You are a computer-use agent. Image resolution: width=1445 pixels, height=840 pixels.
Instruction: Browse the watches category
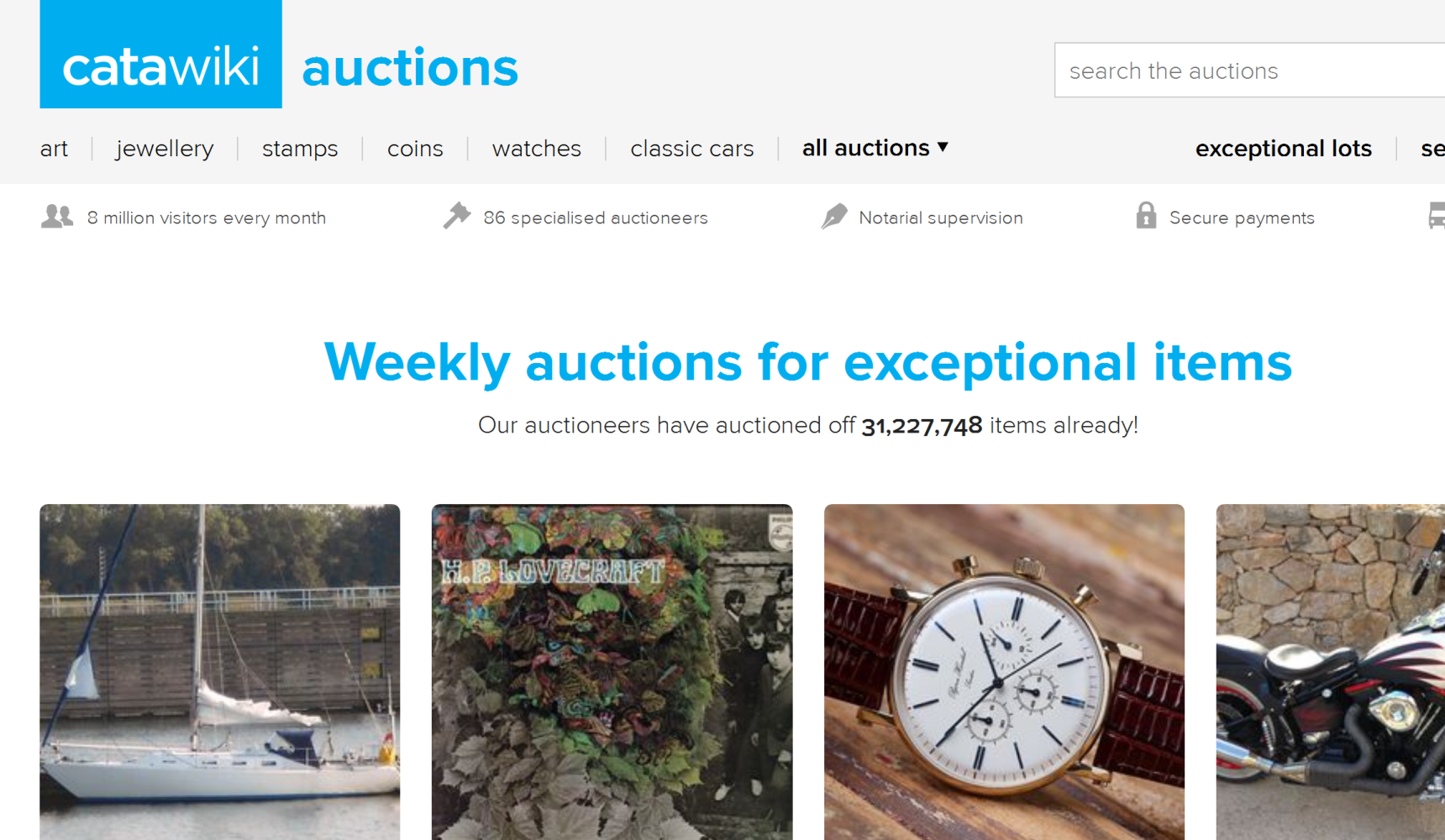click(x=537, y=149)
